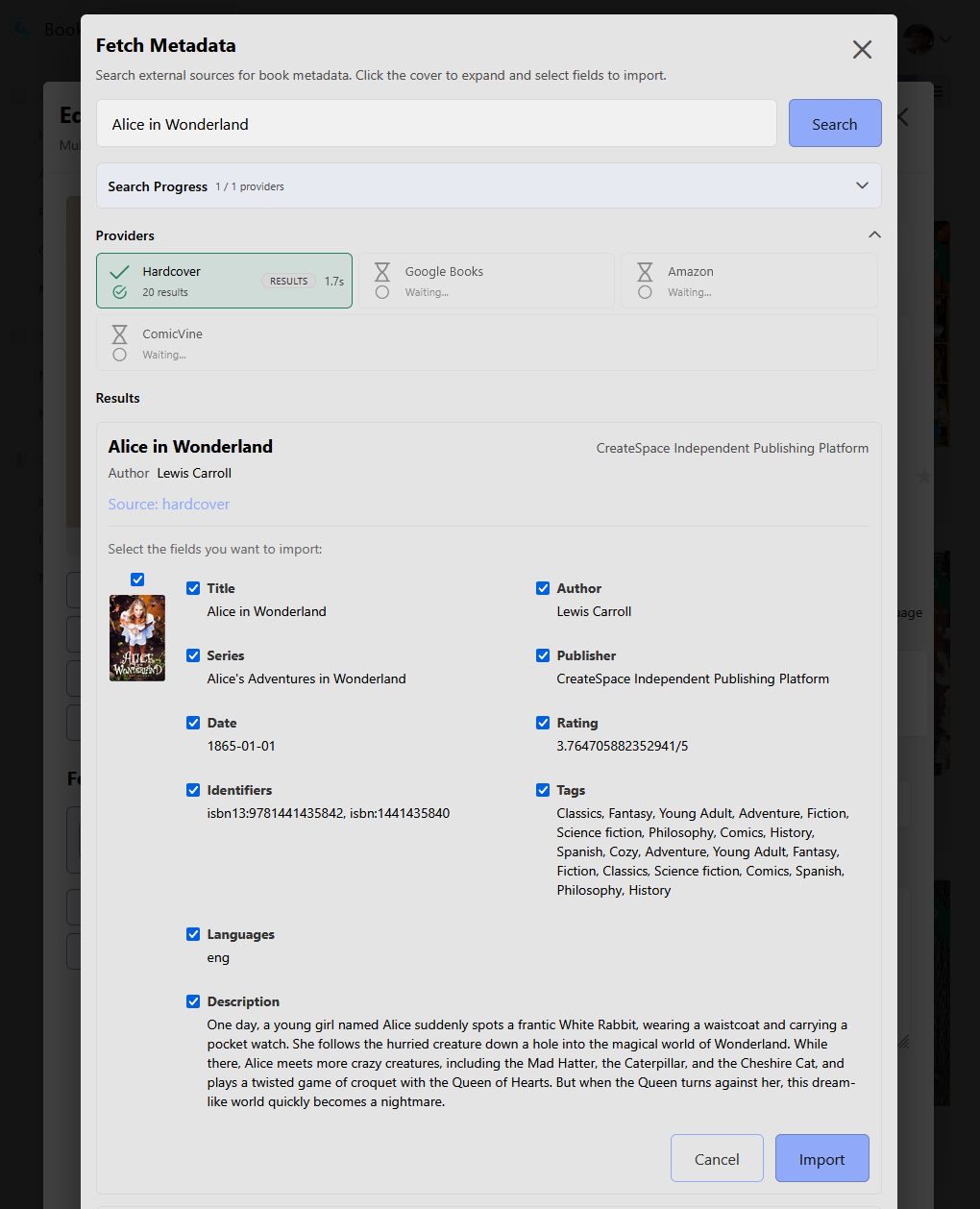The image size is (980, 1209).
Task: Click the Alice in Wonderland cover thumbnail
Action: (x=137, y=638)
